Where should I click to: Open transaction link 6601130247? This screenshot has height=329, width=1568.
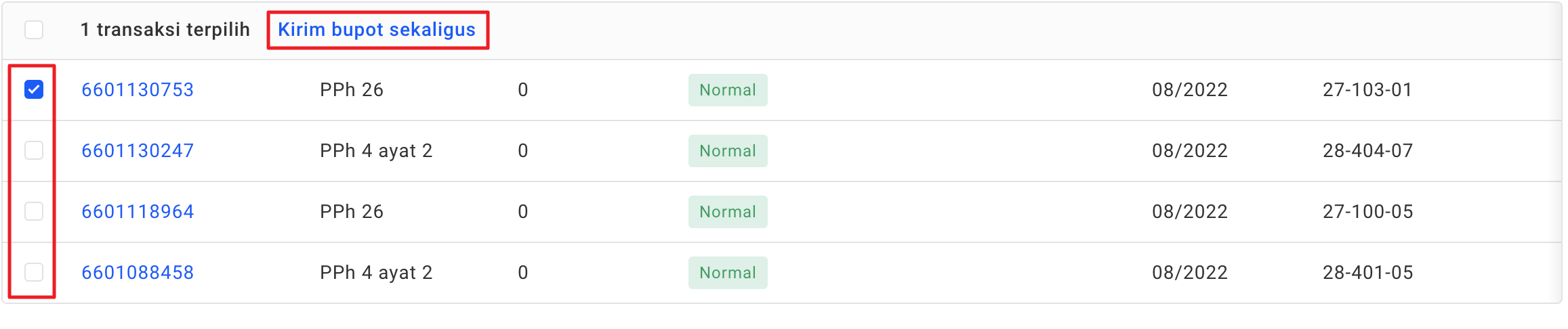pyautogui.click(x=138, y=151)
